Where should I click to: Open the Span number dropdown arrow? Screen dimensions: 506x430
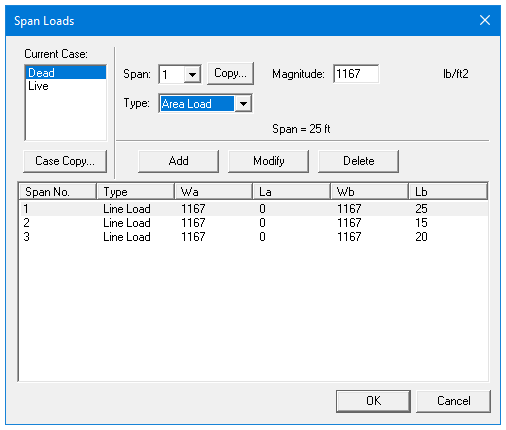click(x=192, y=74)
